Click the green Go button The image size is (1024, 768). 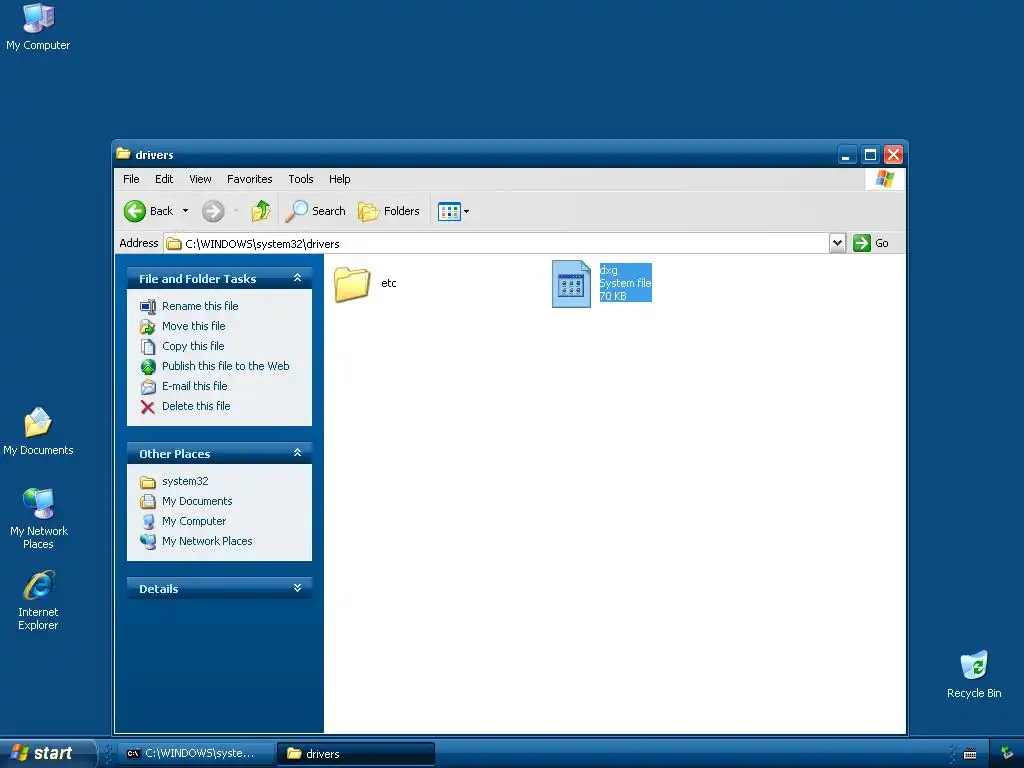(x=871, y=243)
